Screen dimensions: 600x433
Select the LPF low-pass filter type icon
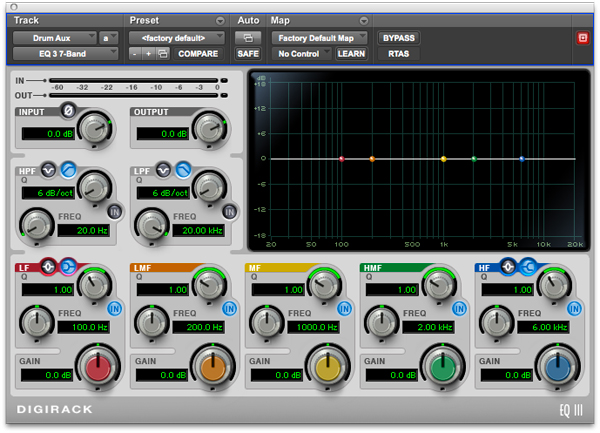pos(183,170)
